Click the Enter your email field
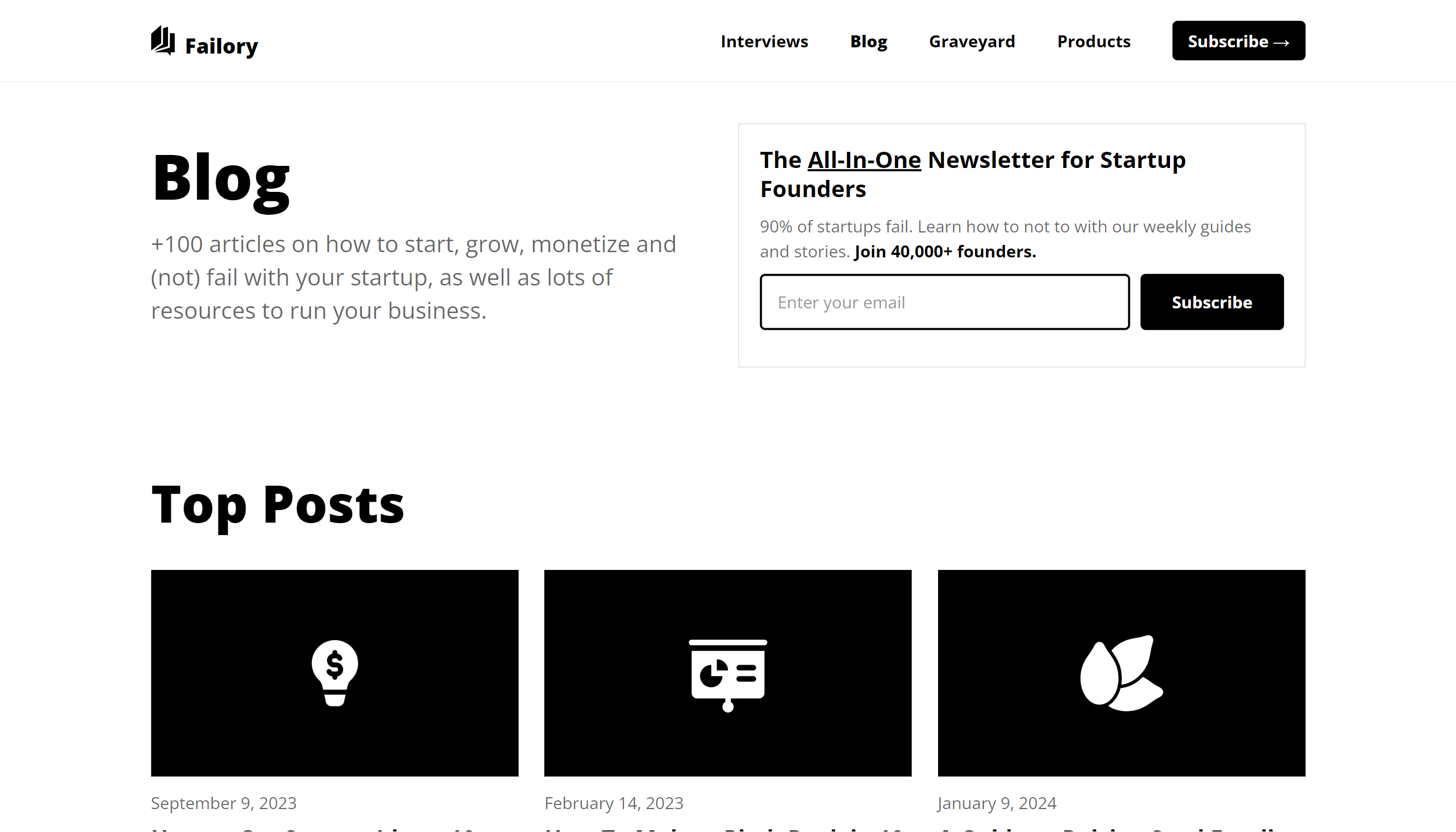 (944, 302)
